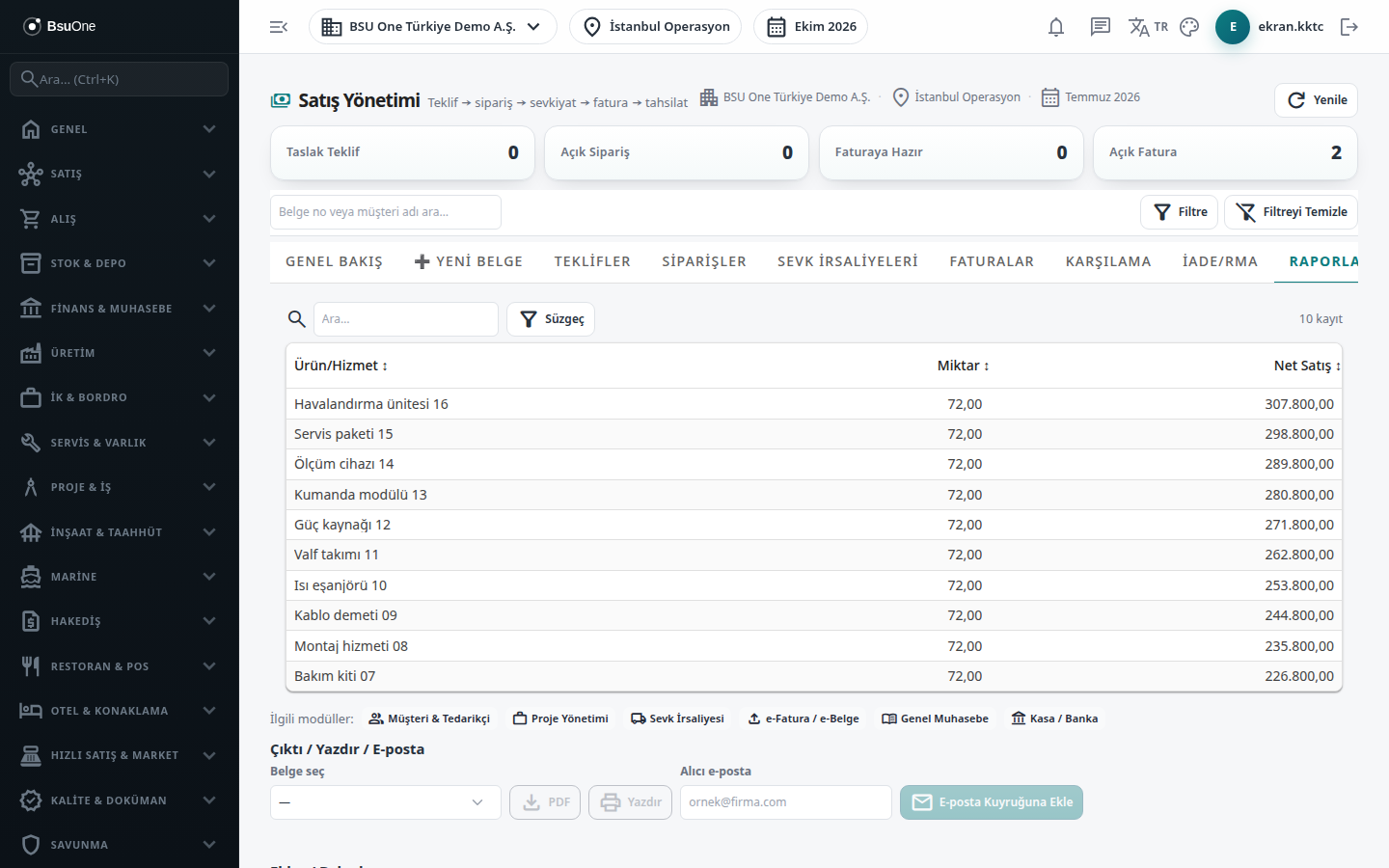The image size is (1389, 868).
Task: Click the PDF export button
Action: click(545, 802)
